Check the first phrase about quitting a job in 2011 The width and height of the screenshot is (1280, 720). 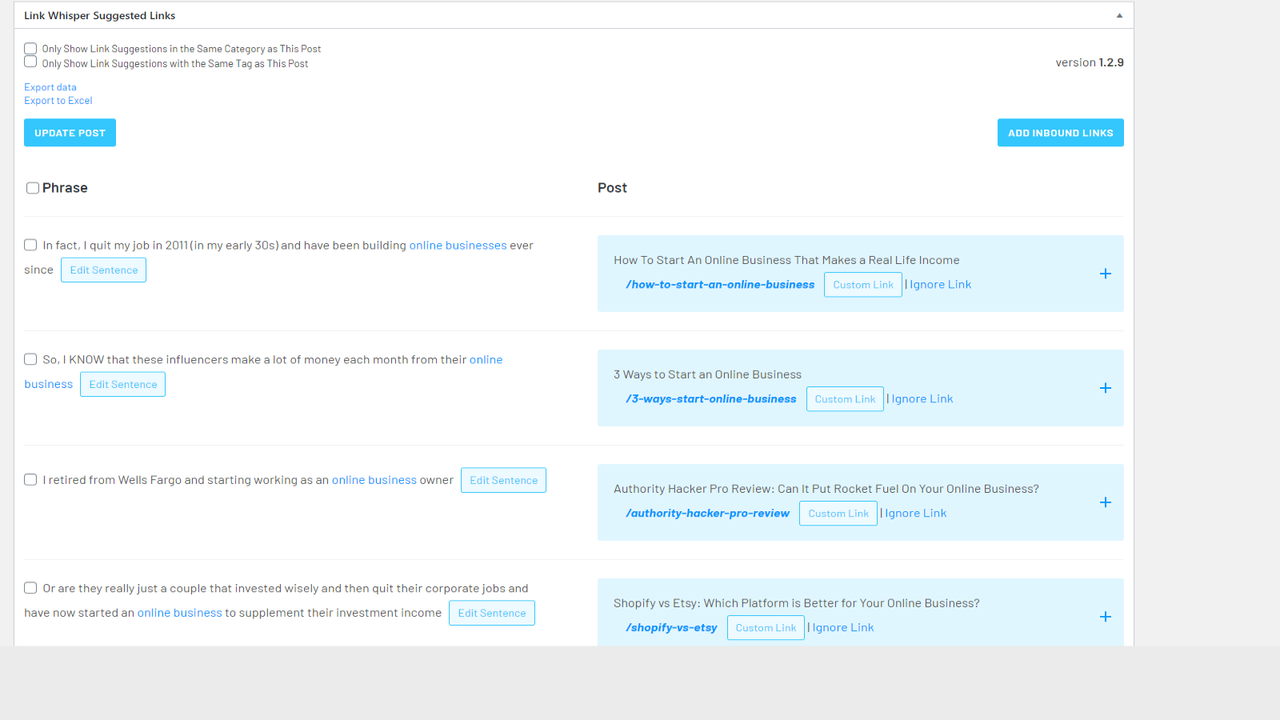click(30, 245)
